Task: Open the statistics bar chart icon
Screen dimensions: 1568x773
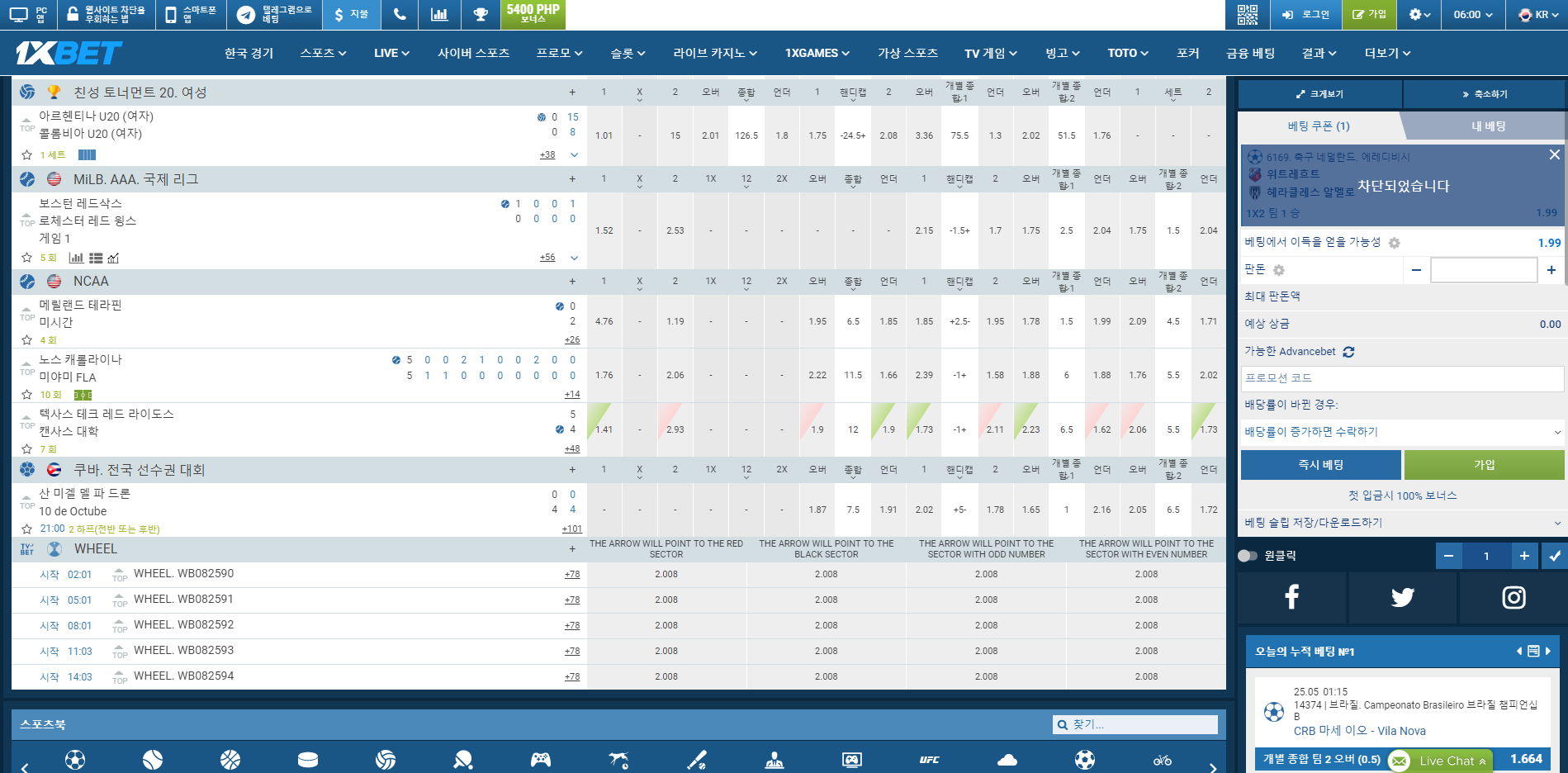Action: tap(439, 14)
